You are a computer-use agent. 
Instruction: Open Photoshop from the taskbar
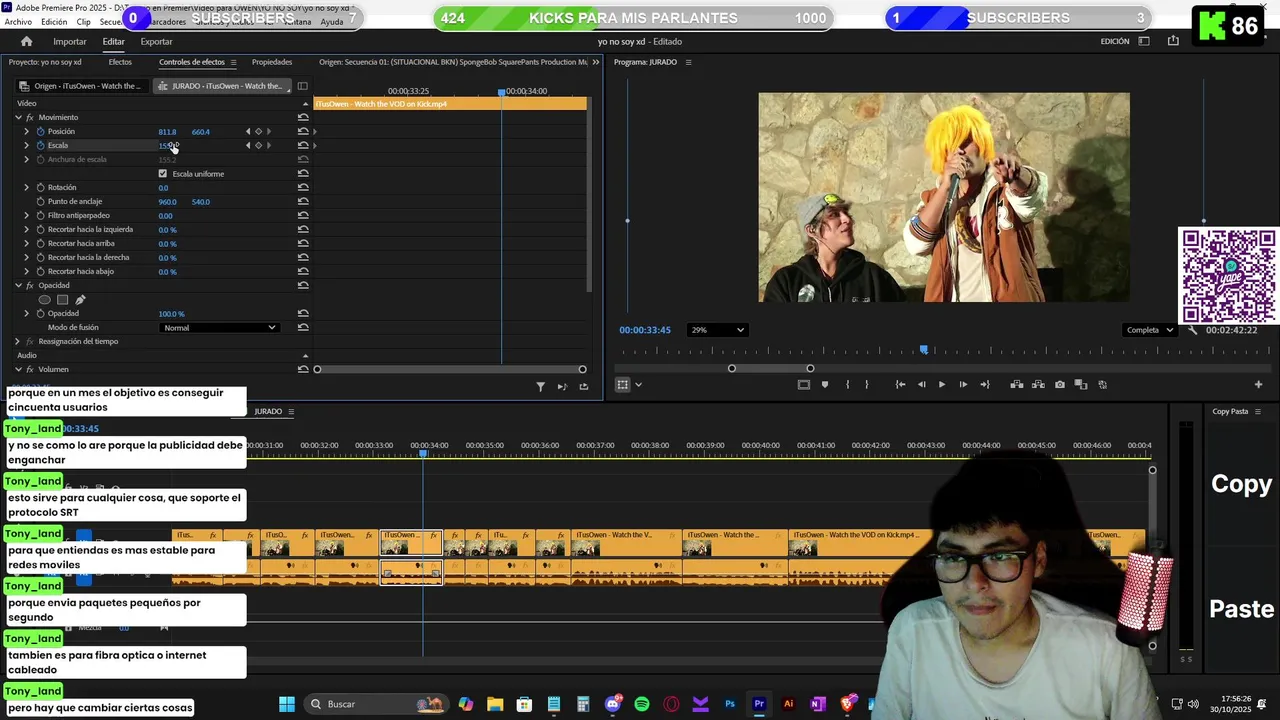point(730,704)
